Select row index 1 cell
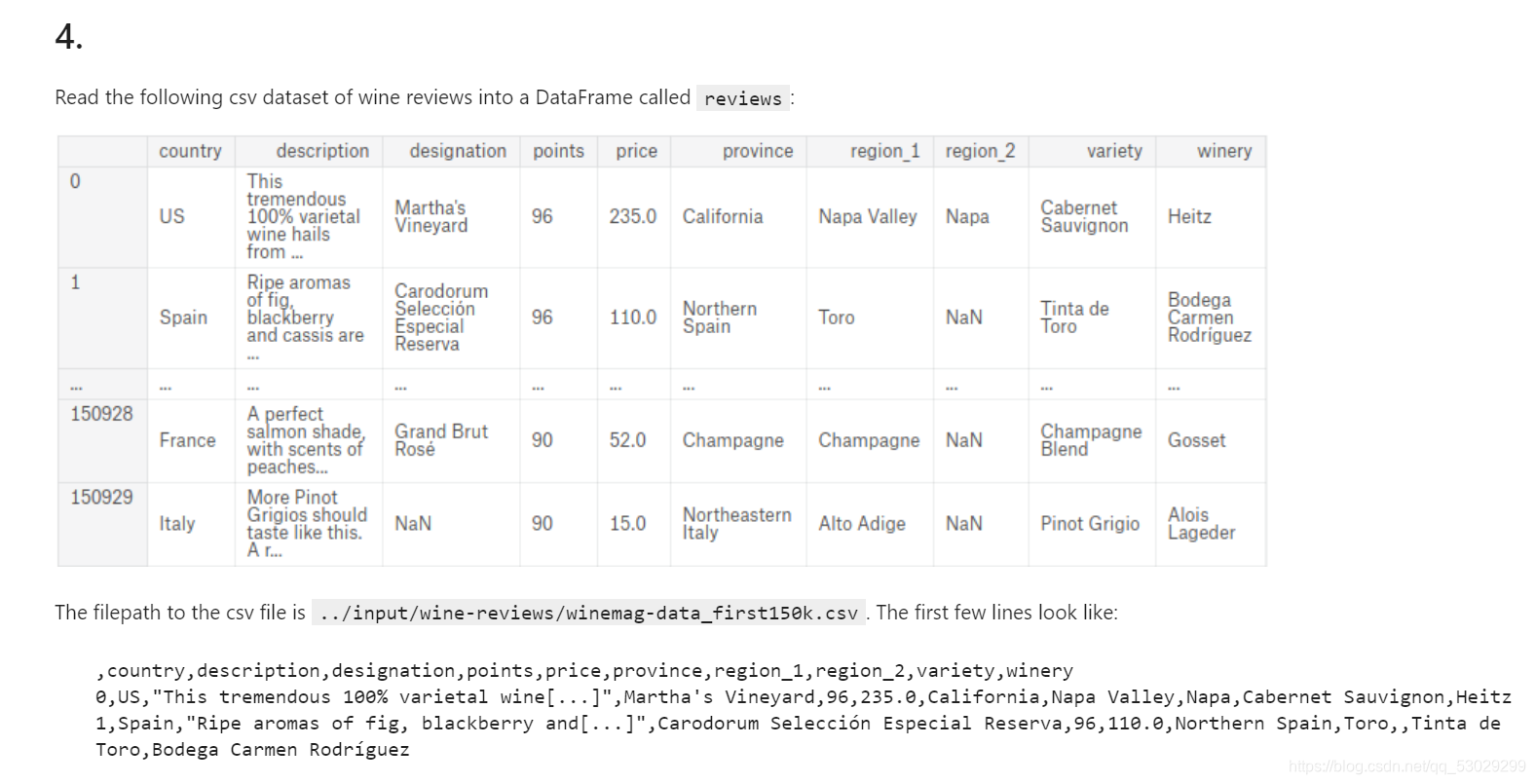 pos(102,318)
